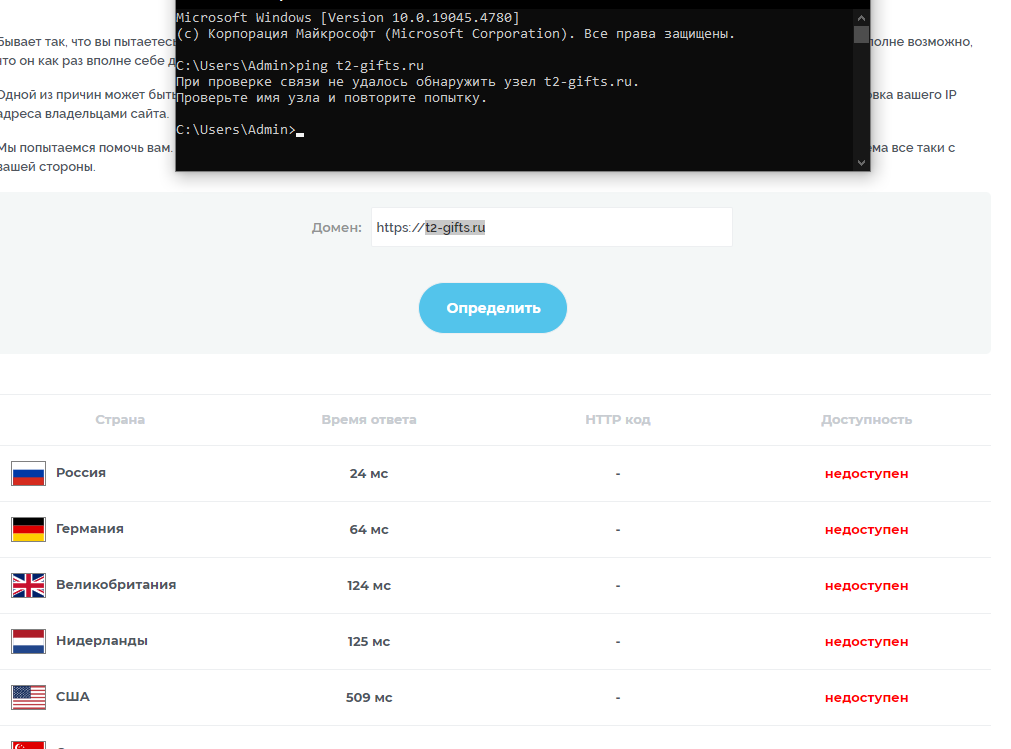
Task: Click недоступен status in Россия row
Action: point(867,474)
